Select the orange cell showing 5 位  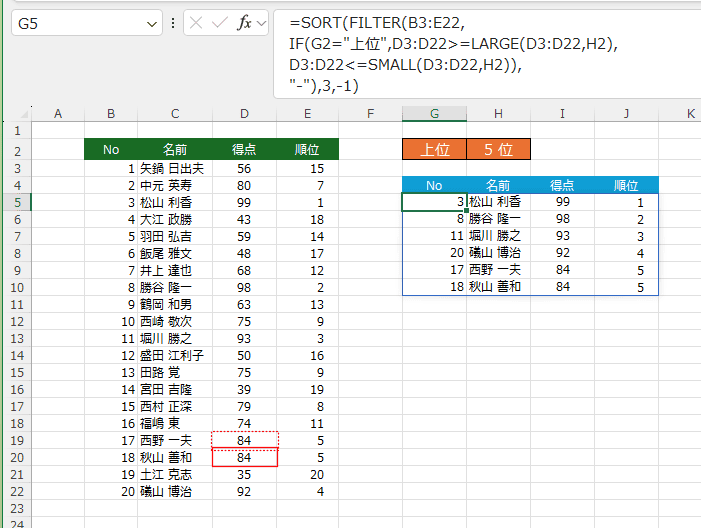point(498,150)
